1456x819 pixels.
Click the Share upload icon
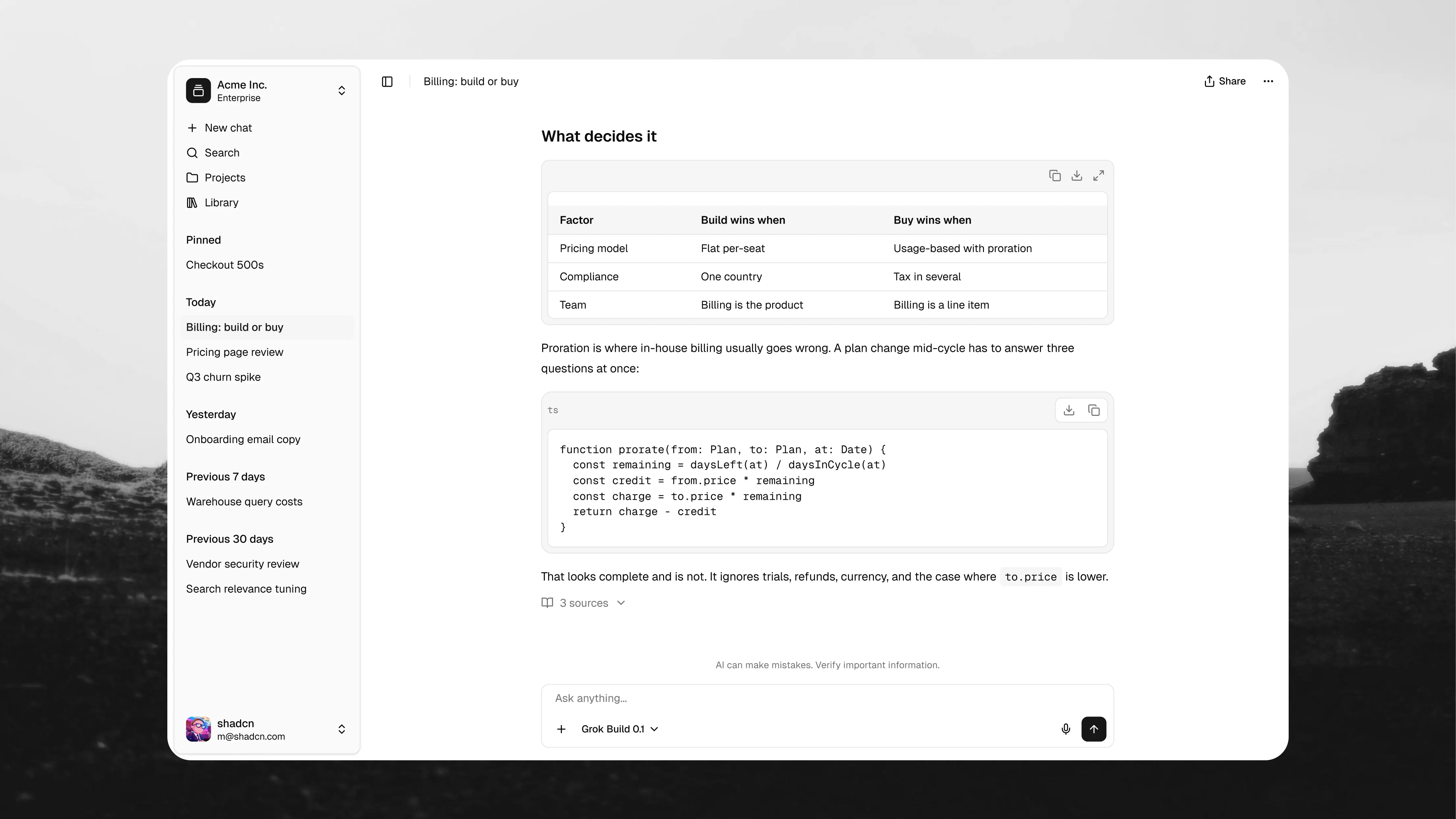[1209, 81]
